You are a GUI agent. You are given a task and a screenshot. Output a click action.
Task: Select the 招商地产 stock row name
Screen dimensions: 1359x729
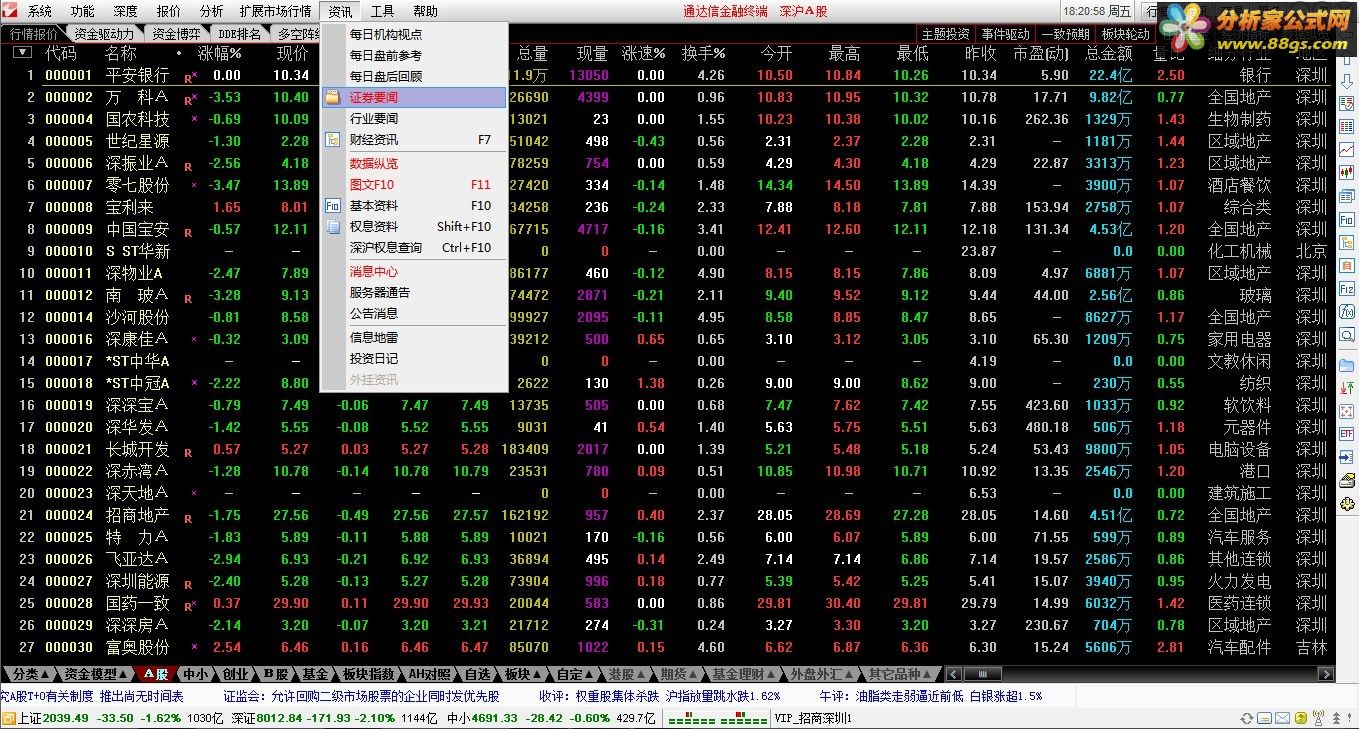[x=137, y=515]
